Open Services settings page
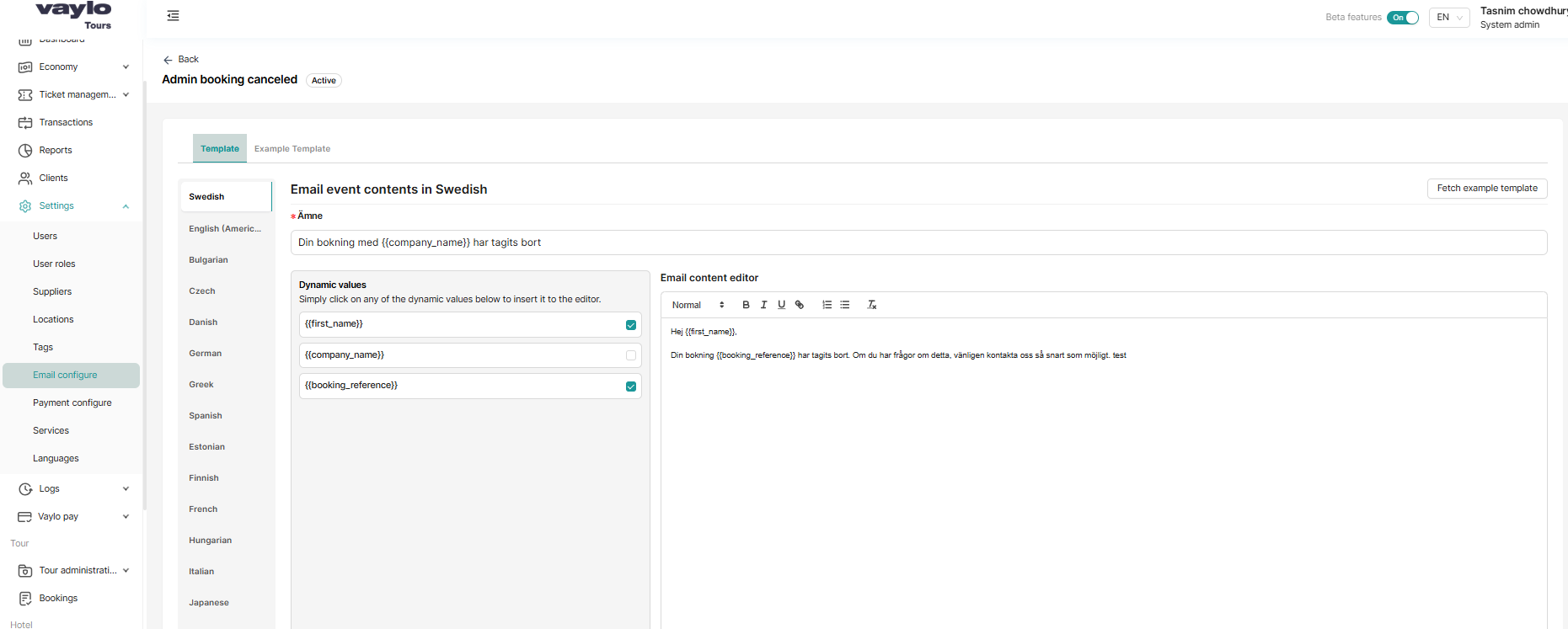This screenshot has width=1568, height=629. (51, 431)
